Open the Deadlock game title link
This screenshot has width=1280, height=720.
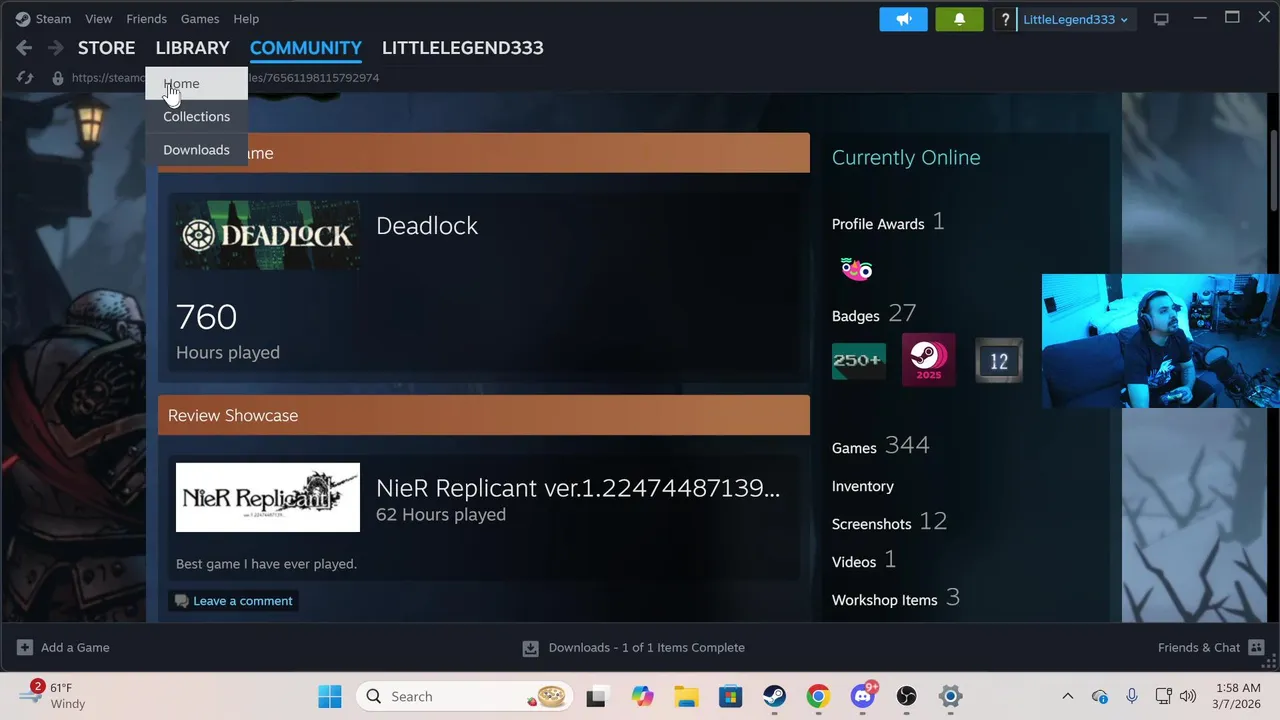(x=427, y=226)
